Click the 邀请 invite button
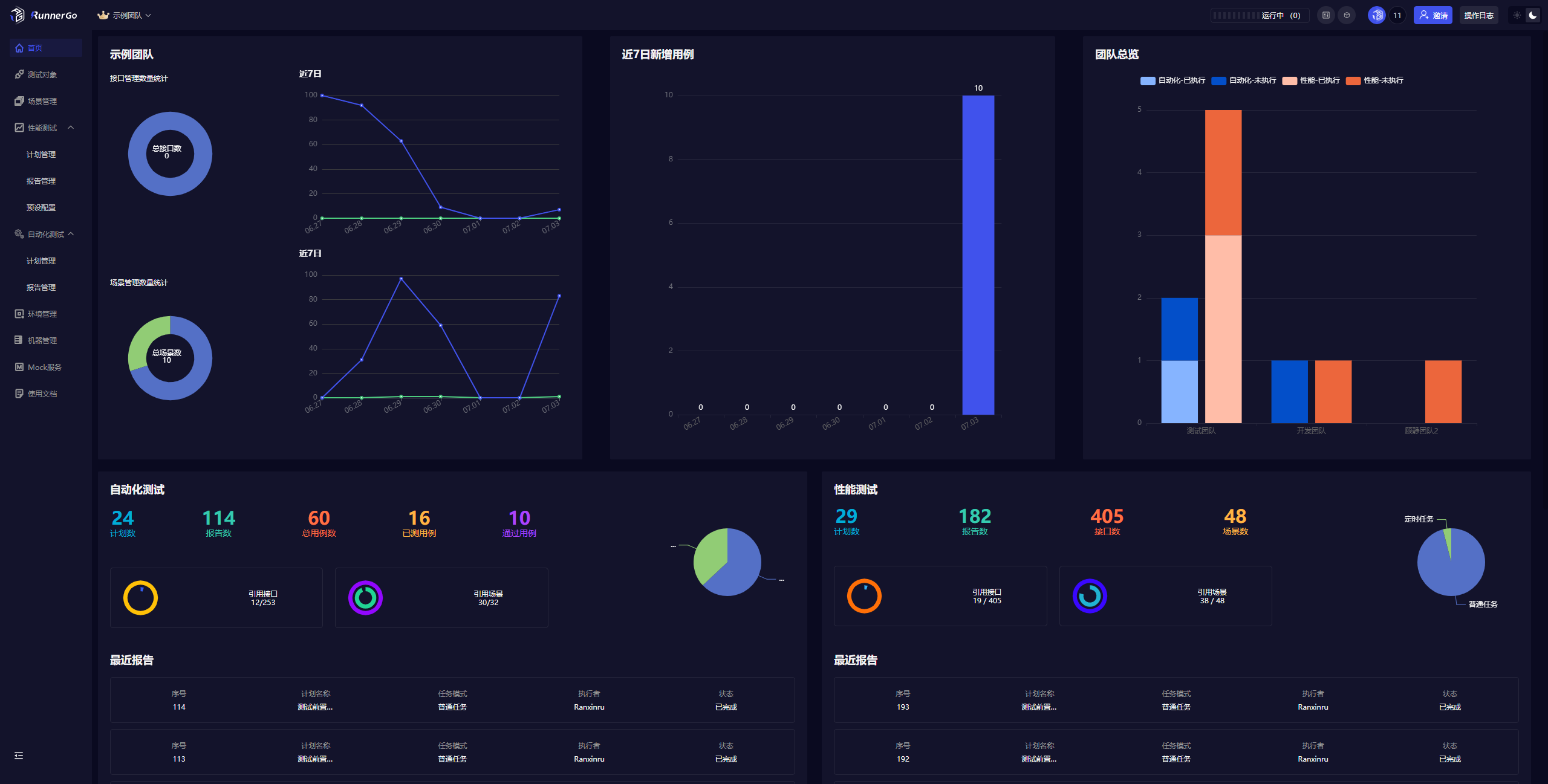This screenshot has width=1548, height=784. click(x=1433, y=15)
